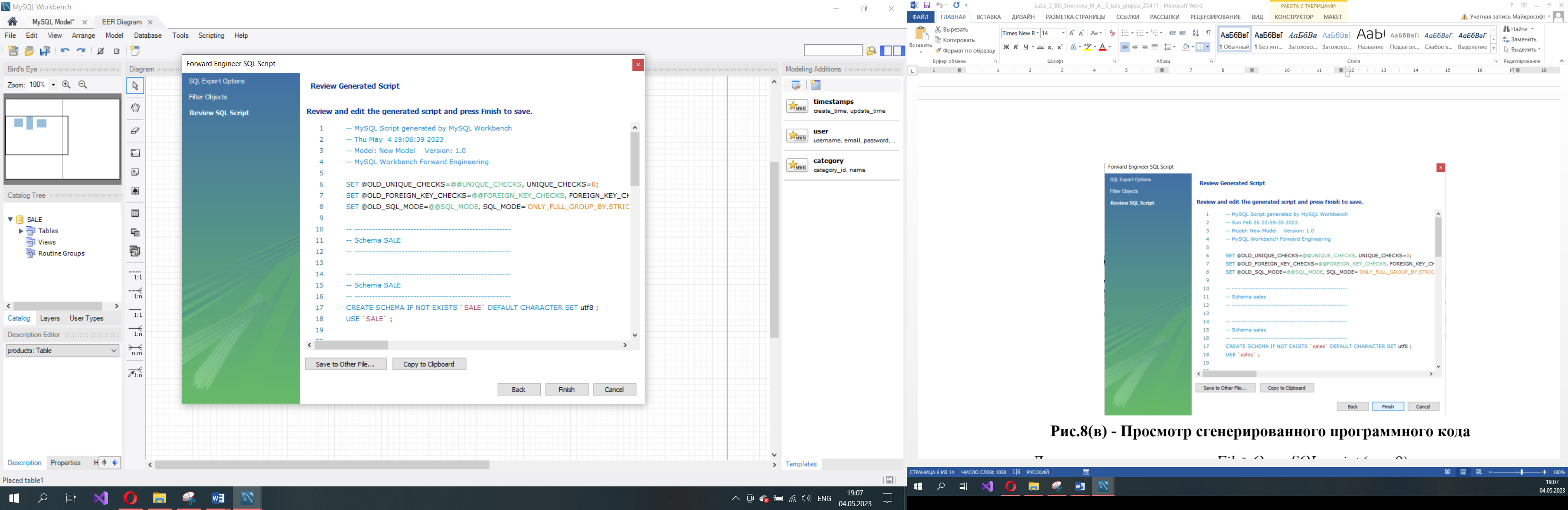Zoom out on Bird's Eye panel
The height and width of the screenshot is (510, 1568).
click(83, 85)
